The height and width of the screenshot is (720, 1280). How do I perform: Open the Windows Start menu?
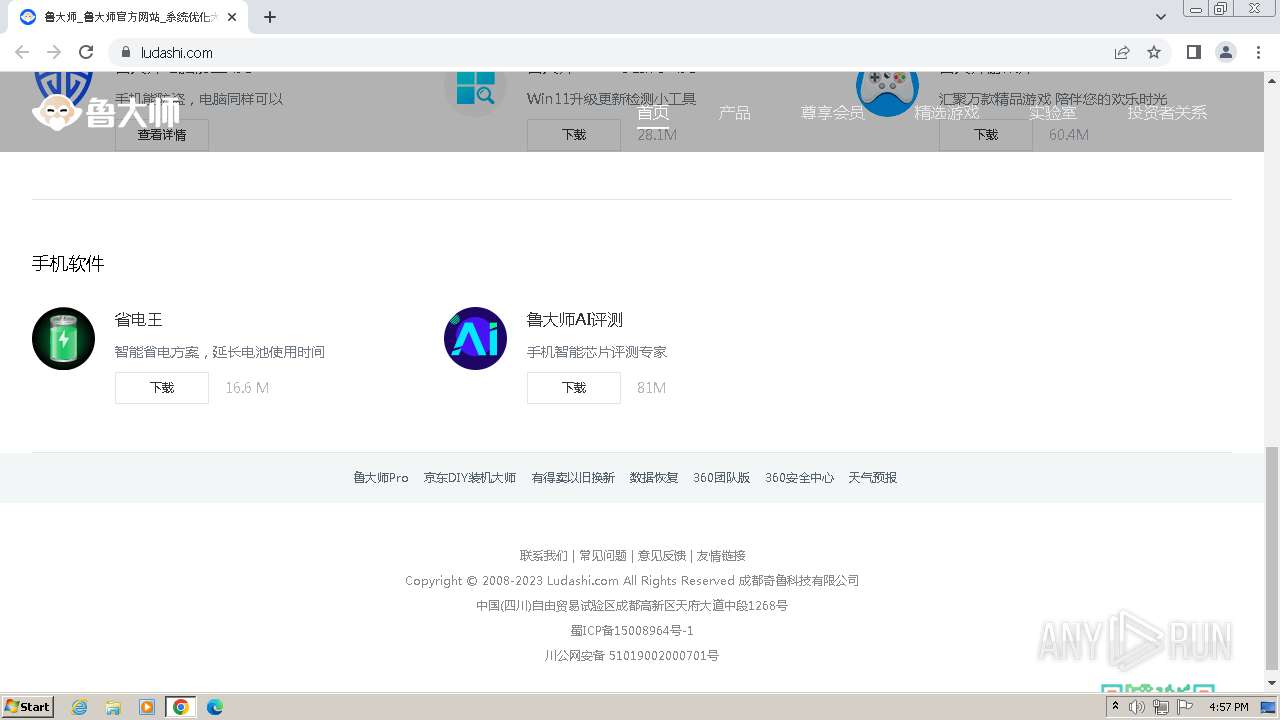tap(28, 707)
